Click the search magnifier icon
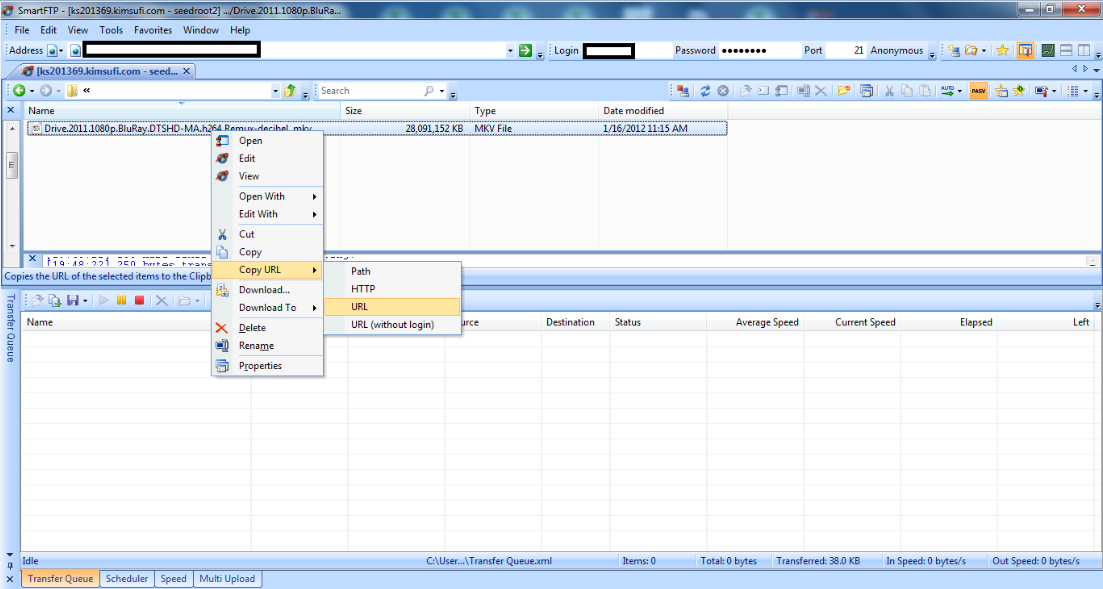Image resolution: width=1103 pixels, height=589 pixels. [x=428, y=91]
